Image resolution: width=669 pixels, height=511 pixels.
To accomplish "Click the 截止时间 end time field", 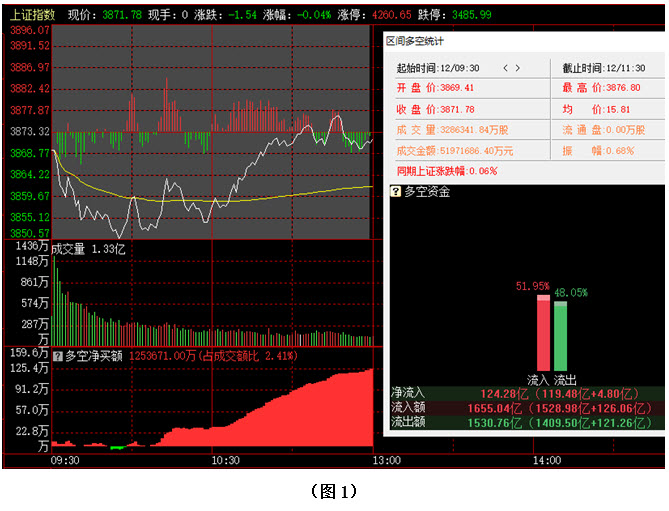I will (608, 68).
